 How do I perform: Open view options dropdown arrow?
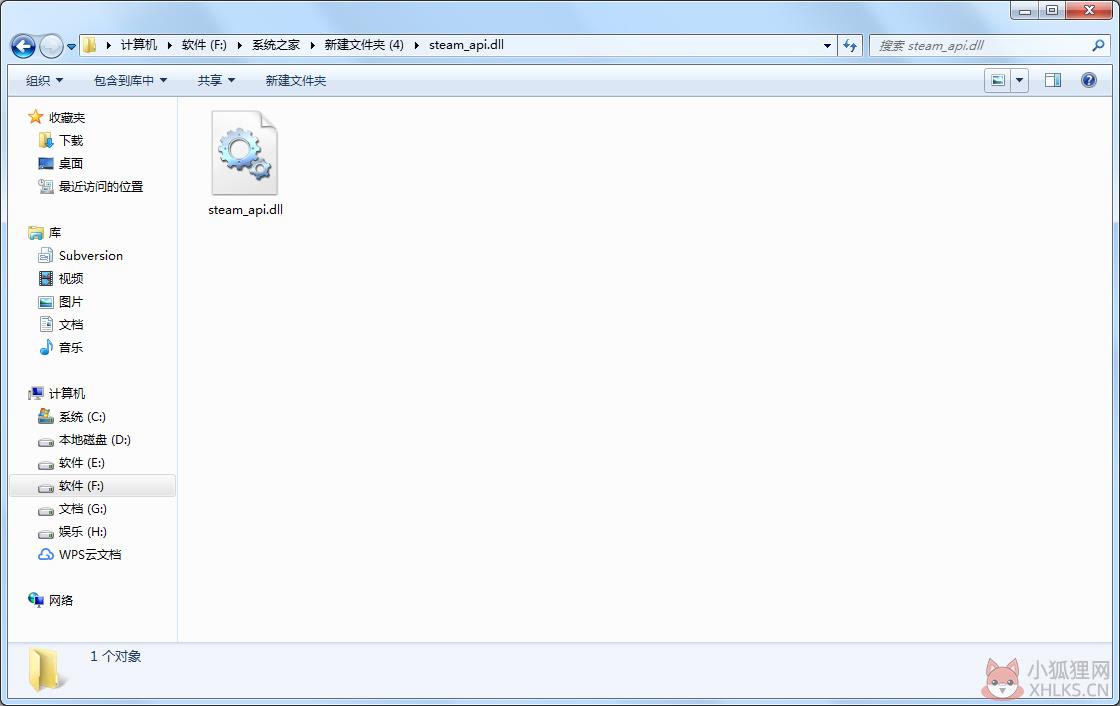click(x=1019, y=80)
